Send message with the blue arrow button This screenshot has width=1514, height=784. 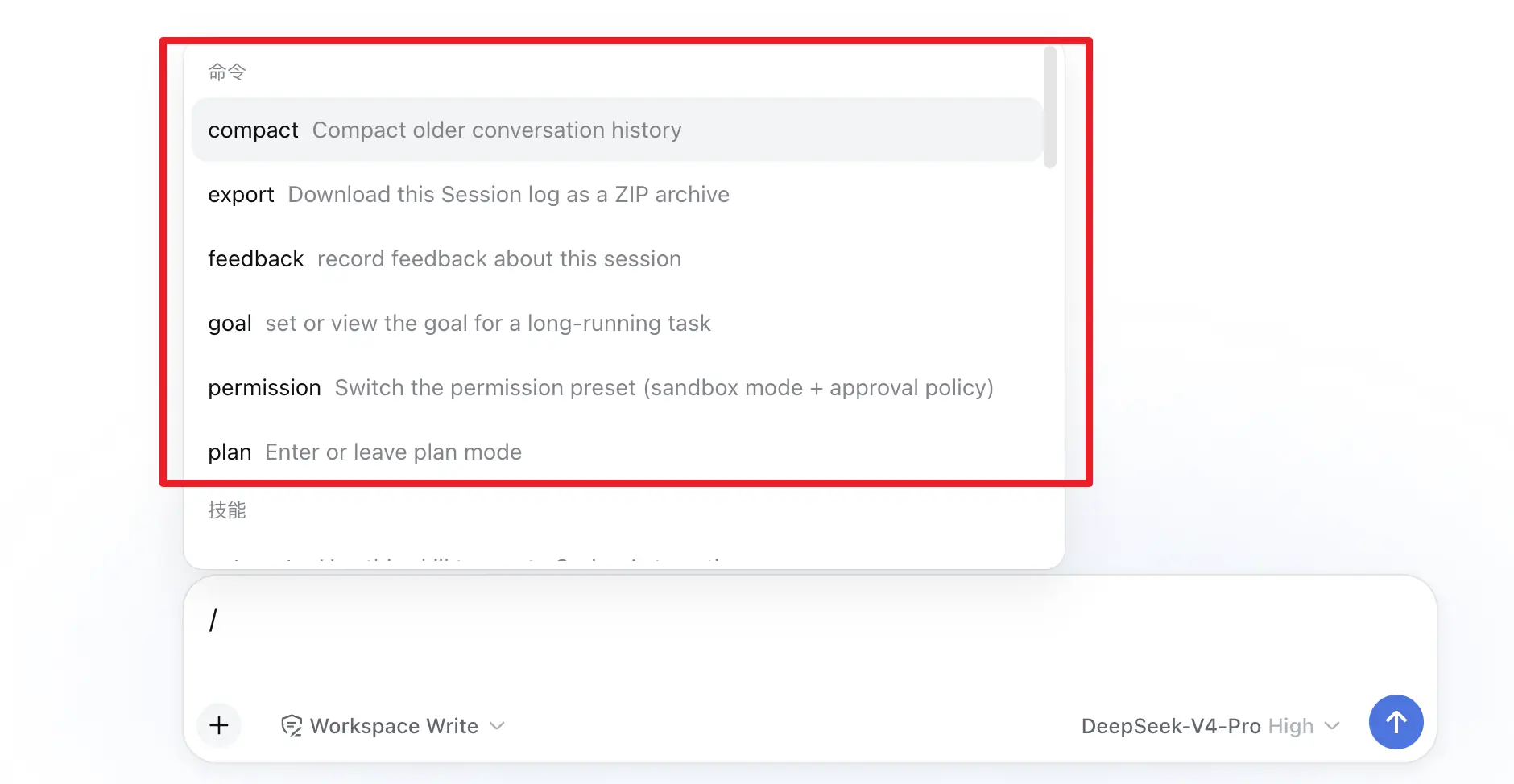pyautogui.click(x=1396, y=722)
